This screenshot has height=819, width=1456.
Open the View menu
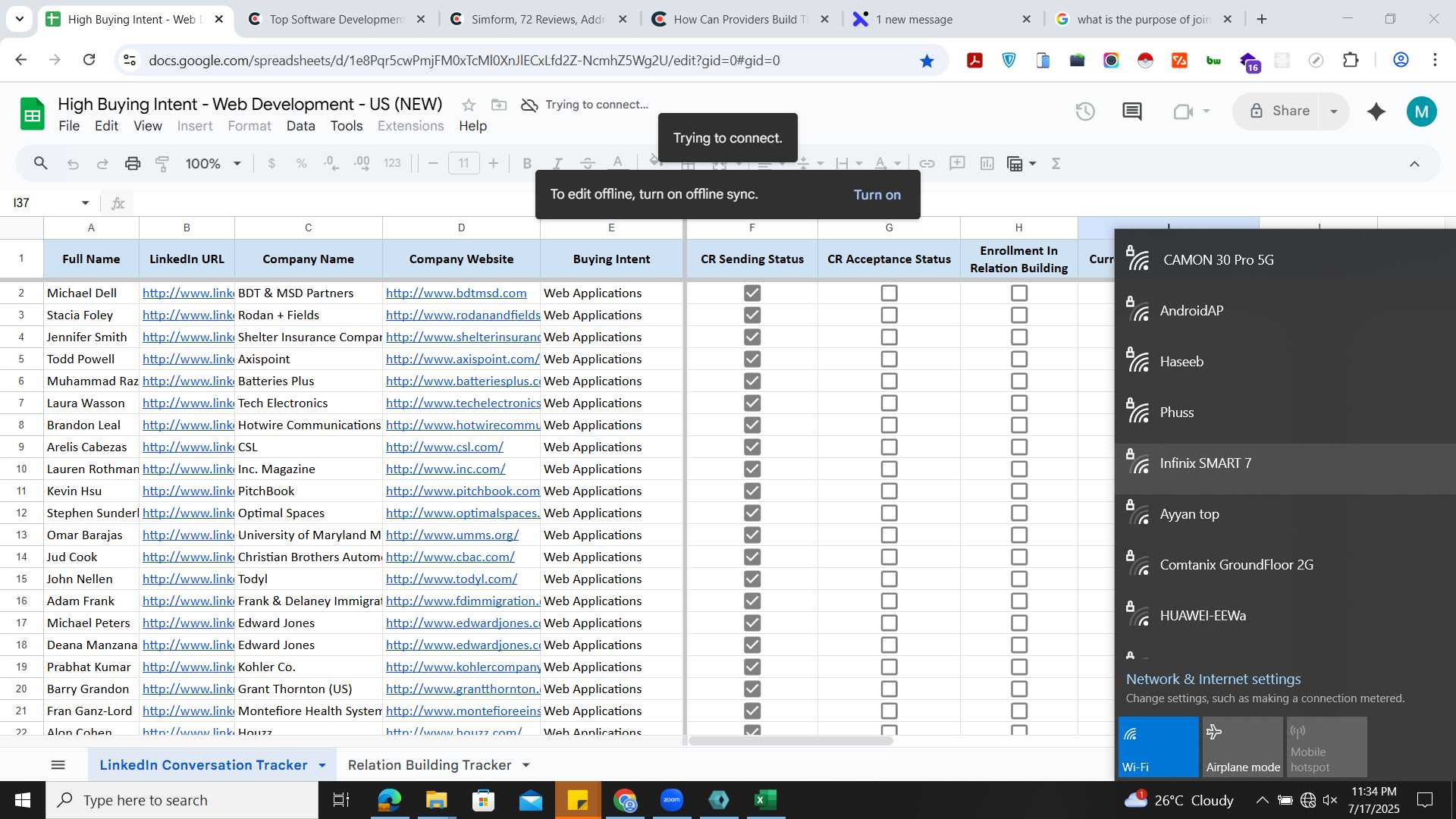point(148,126)
